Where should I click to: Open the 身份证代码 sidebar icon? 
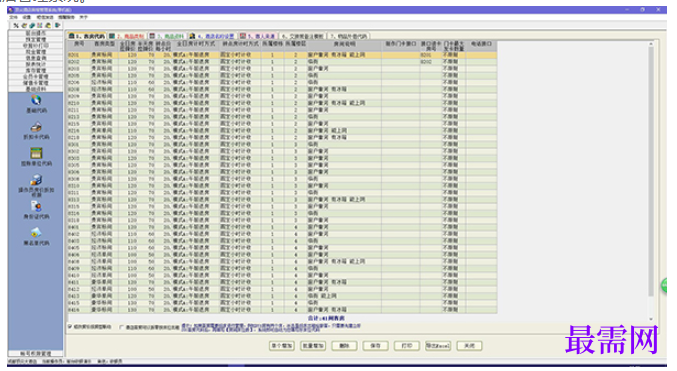pos(36,206)
